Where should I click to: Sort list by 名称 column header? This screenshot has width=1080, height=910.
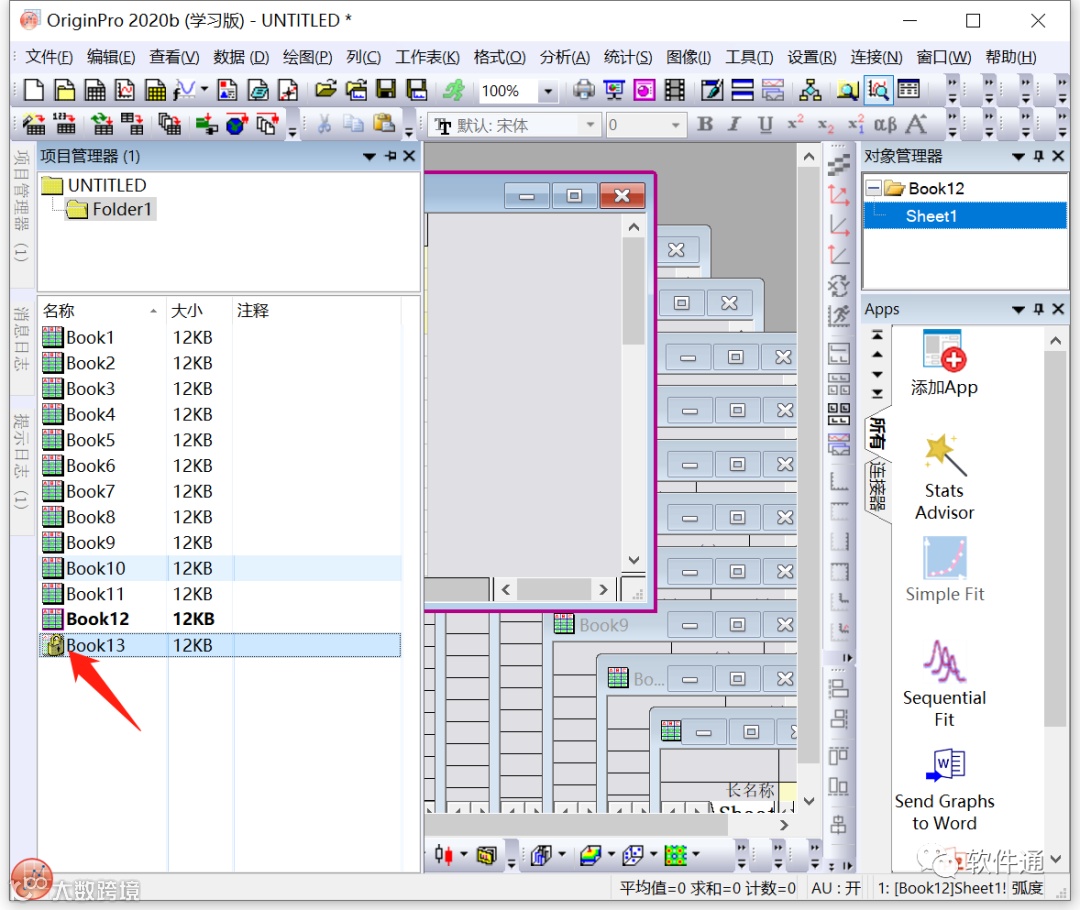pyautogui.click(x=103, y=311)
